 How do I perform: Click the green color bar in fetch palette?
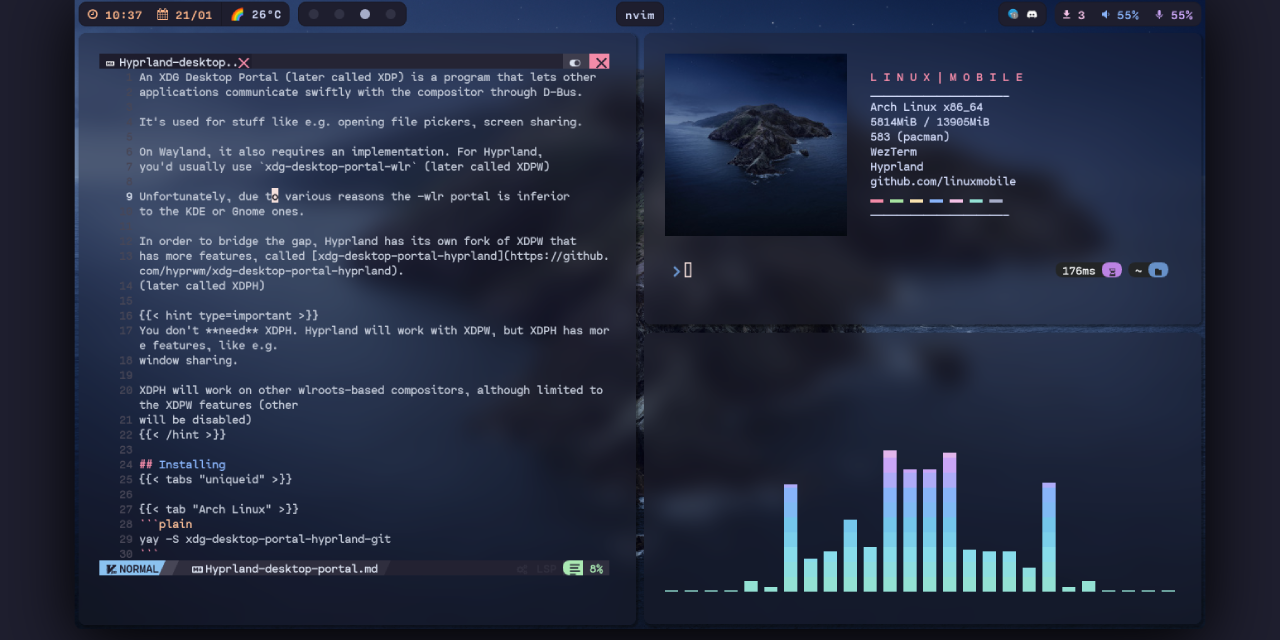pyautogui.click(x=897, y=201)
